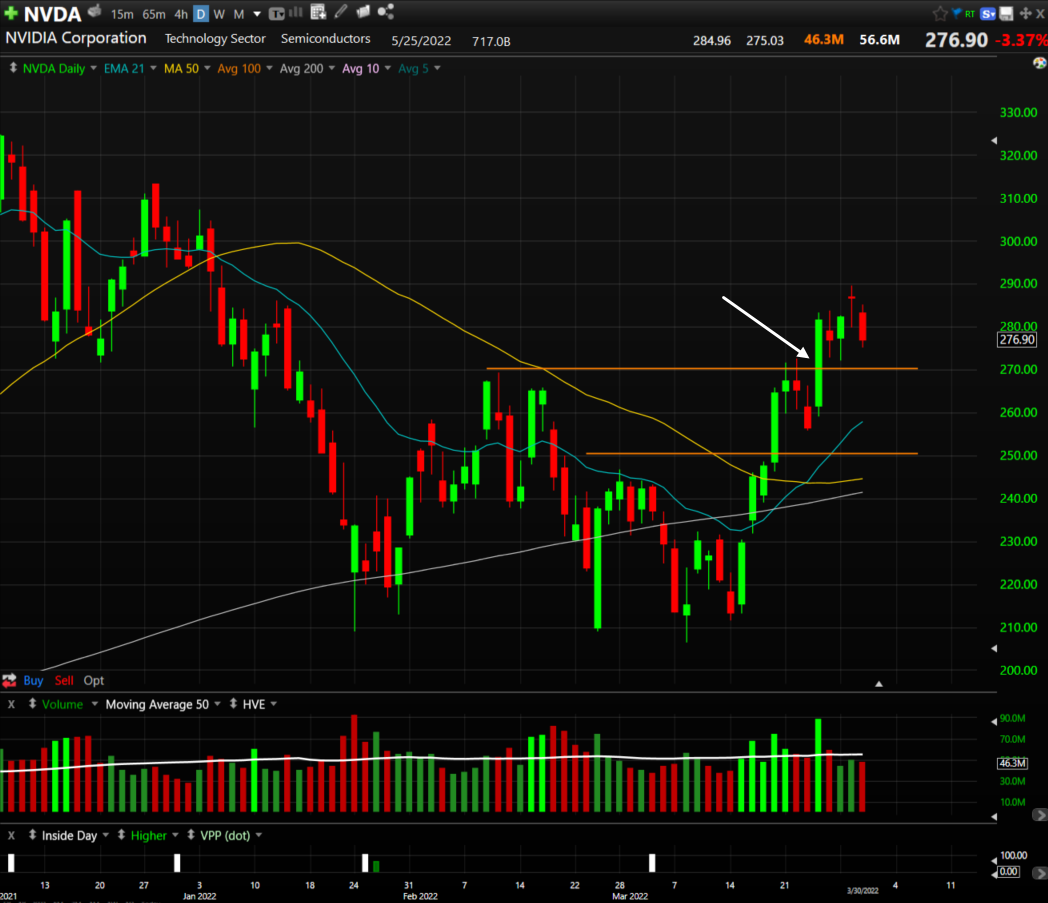Click the Buy button
Screen dimensions: 1048x903
[33, 680]
